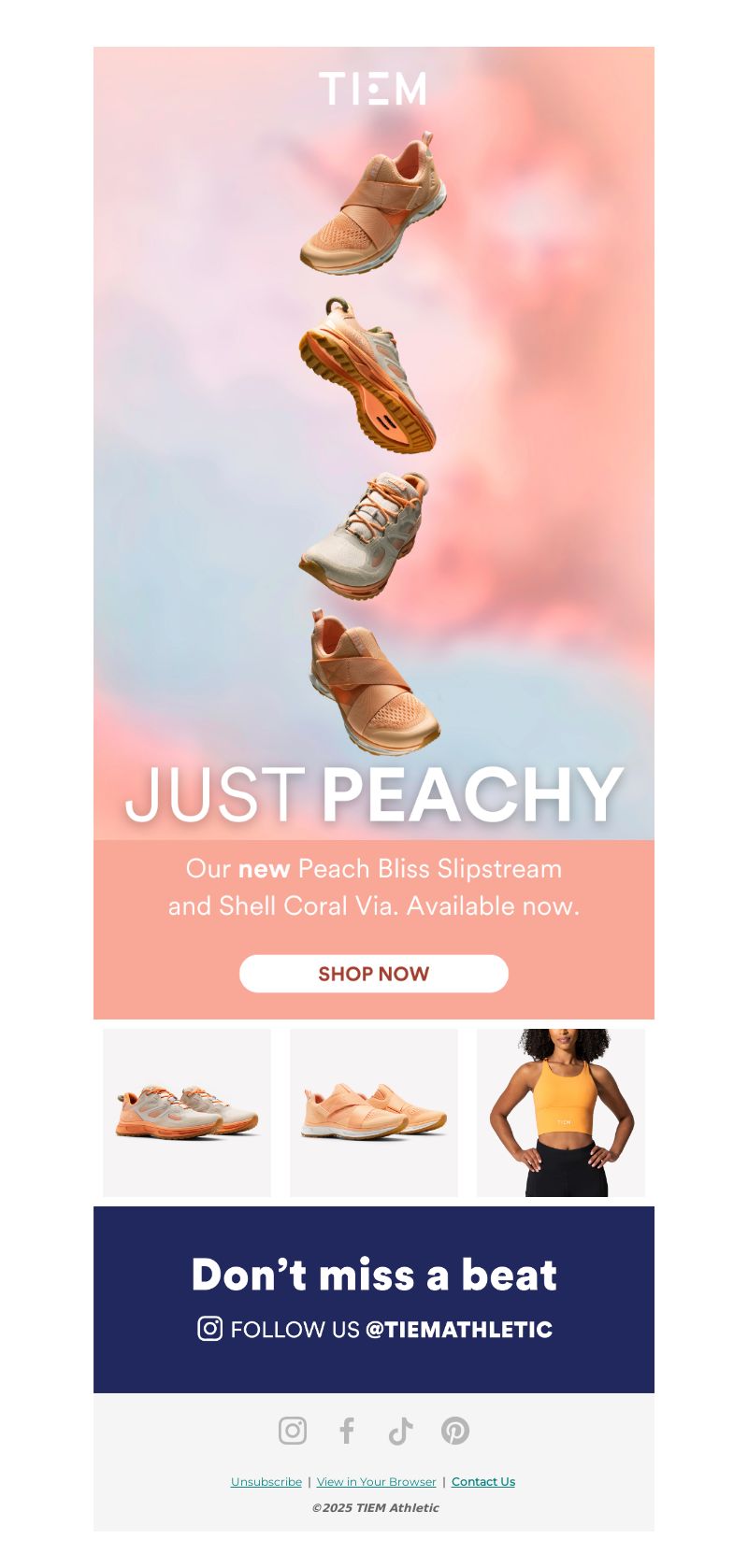Open the footer Instagram icon

[x=293, y=1431]
